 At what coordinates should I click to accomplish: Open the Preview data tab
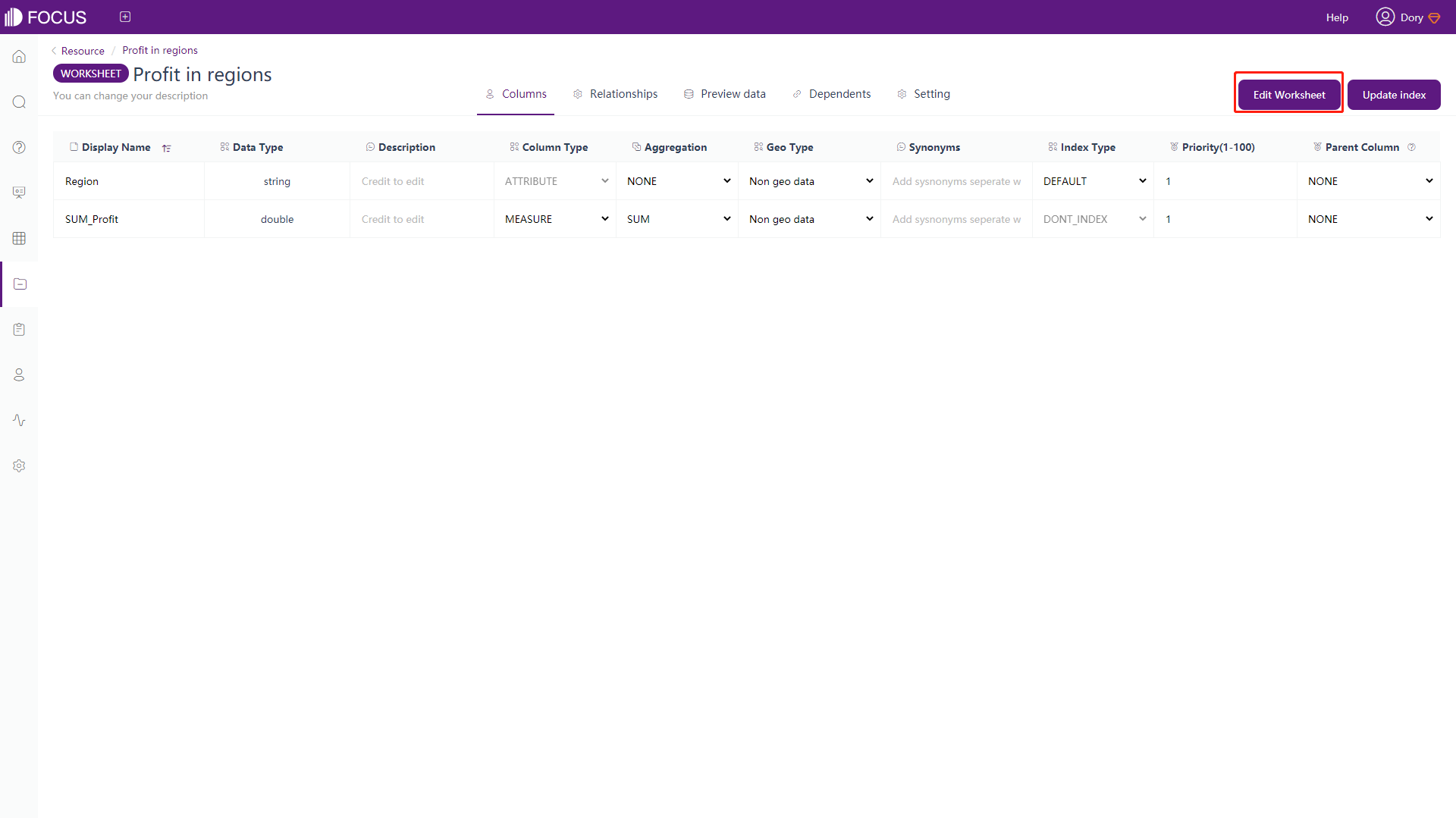(x=724, y=94)
